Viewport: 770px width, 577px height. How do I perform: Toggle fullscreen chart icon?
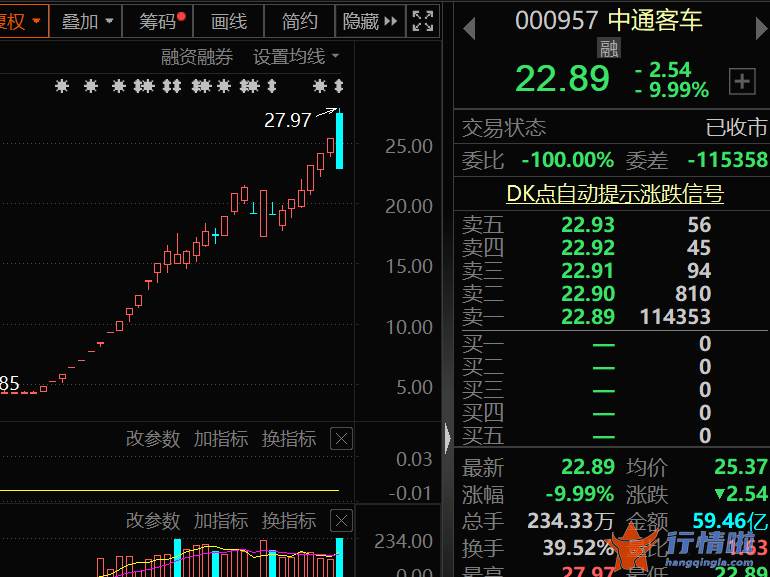tap(423, 21)
